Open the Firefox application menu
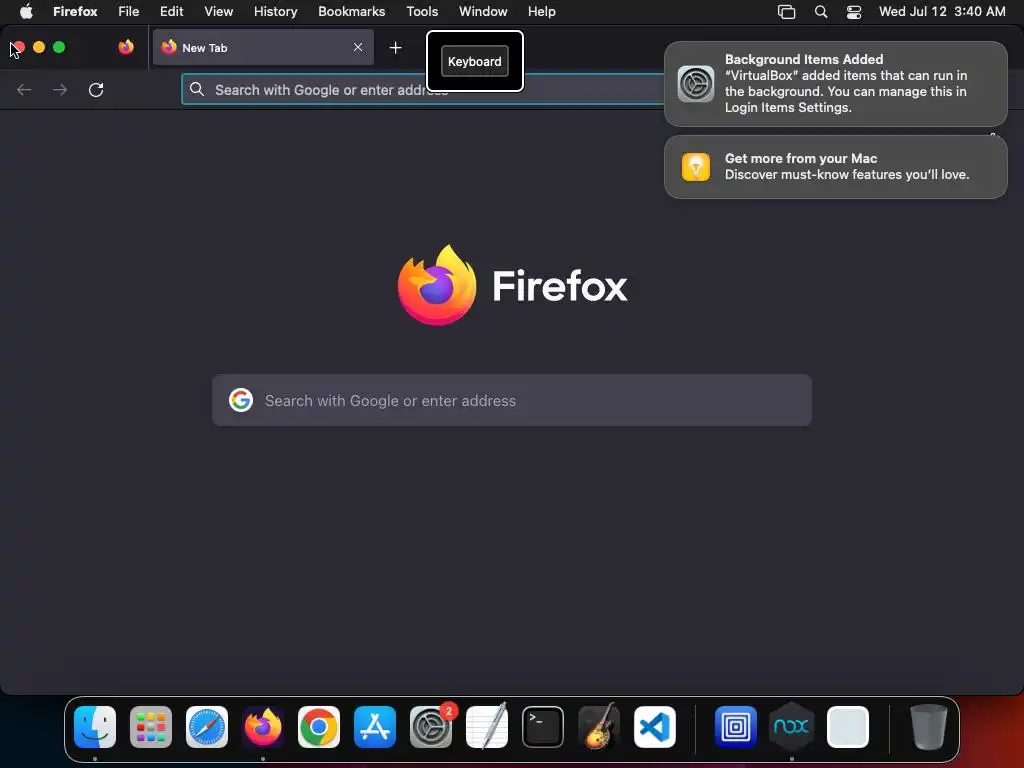The height and width of the screenshot is (768, 1024). click(x=75, y=11)
